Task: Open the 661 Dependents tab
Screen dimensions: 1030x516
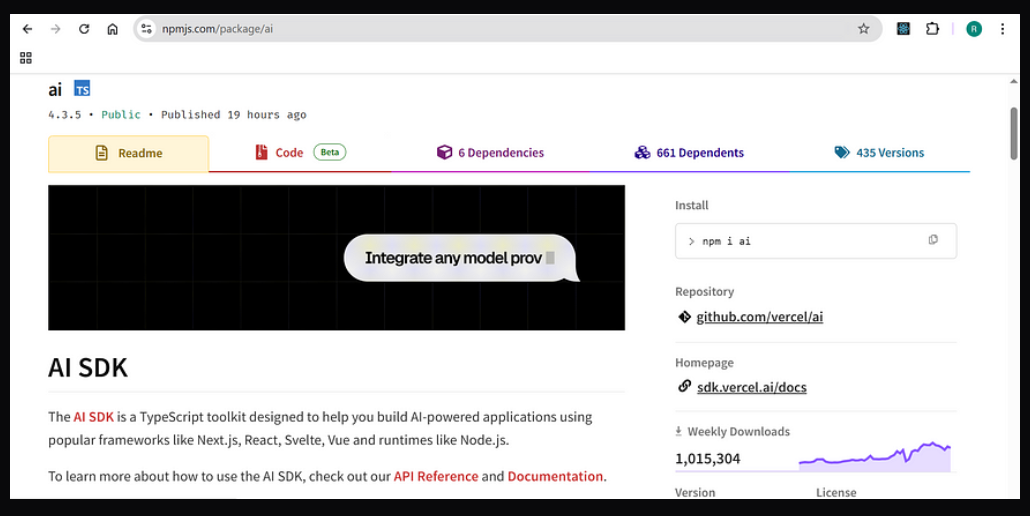Action: click(689, 153)
